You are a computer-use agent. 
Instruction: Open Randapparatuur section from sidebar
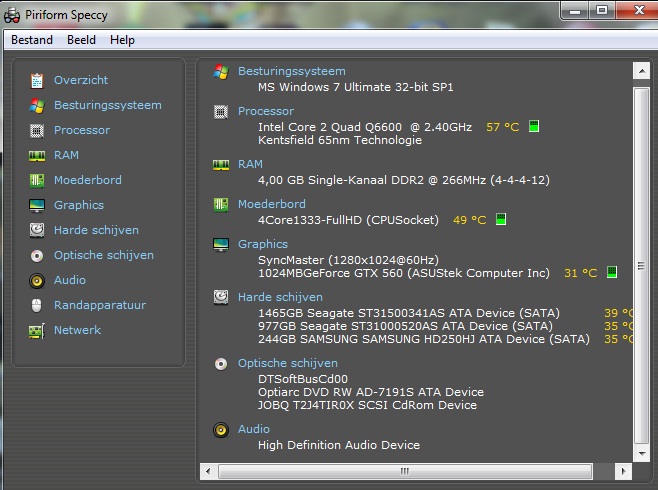click(100, 305)
